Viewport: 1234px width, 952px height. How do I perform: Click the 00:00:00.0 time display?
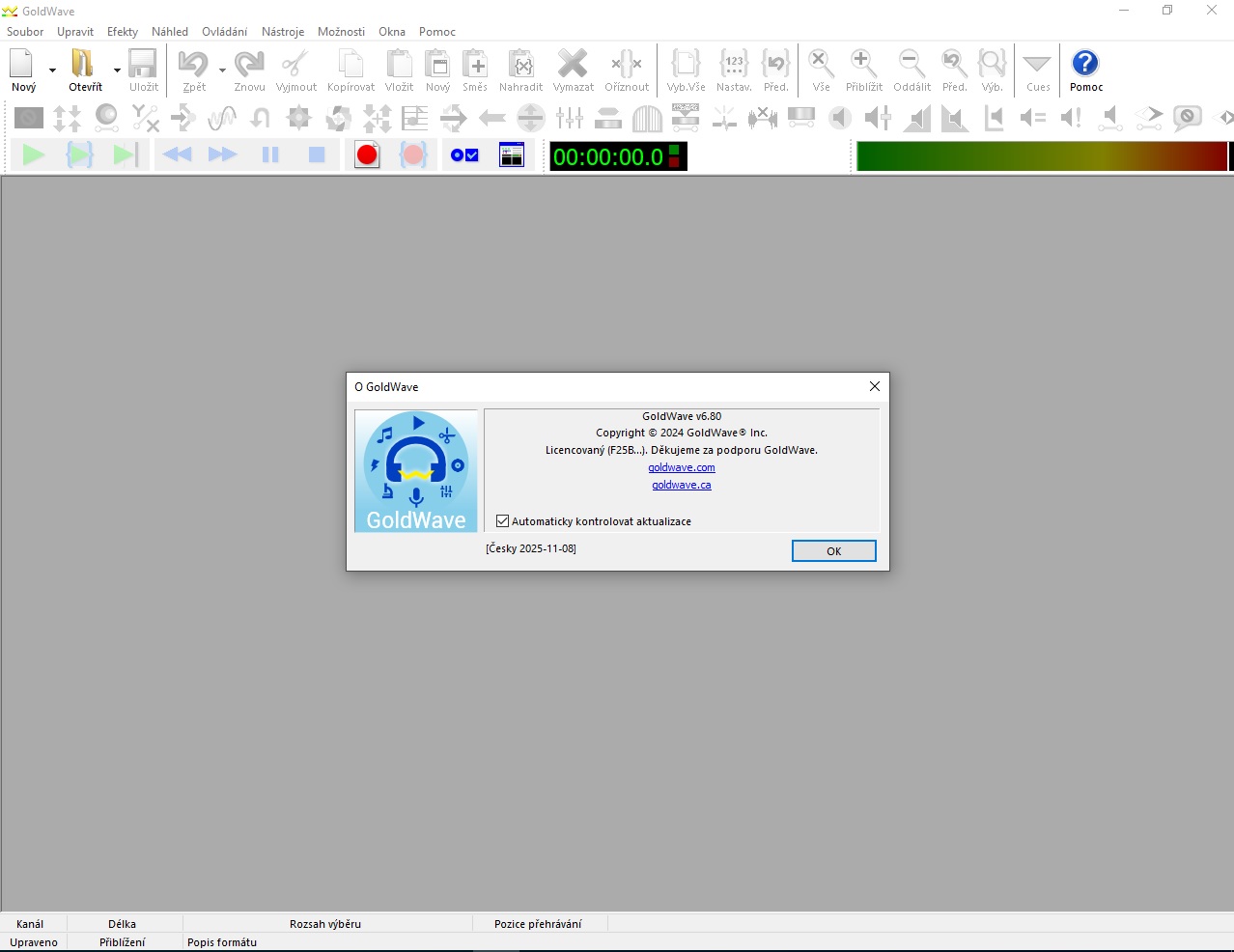608,156
